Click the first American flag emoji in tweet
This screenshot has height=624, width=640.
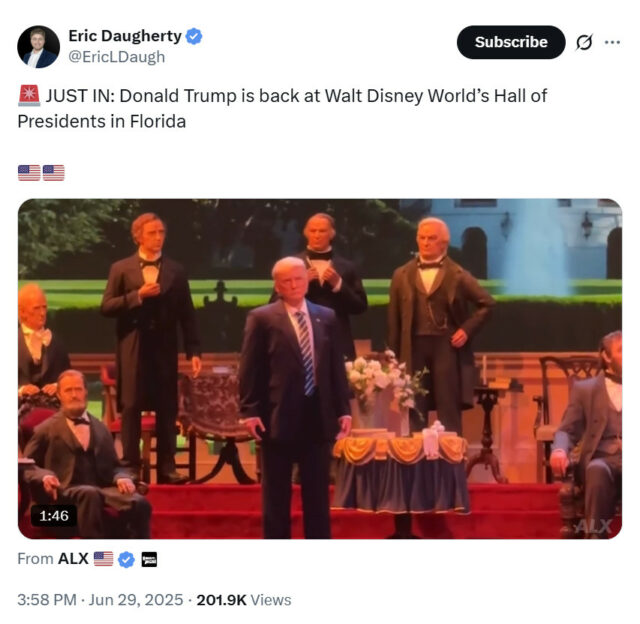click(29, 173)
